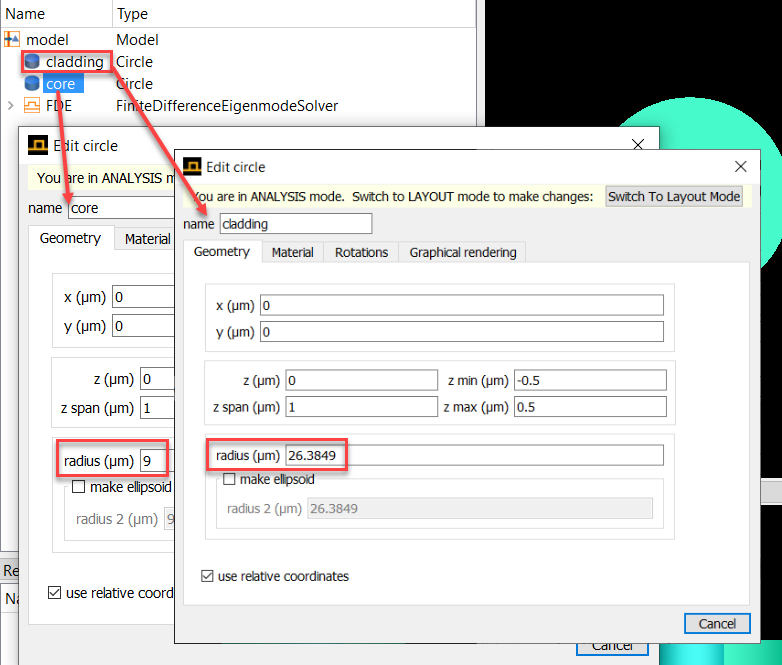Toggle make ellipsoid in core dialog
This screenshot has height=665, width=782.
point(79,486)
